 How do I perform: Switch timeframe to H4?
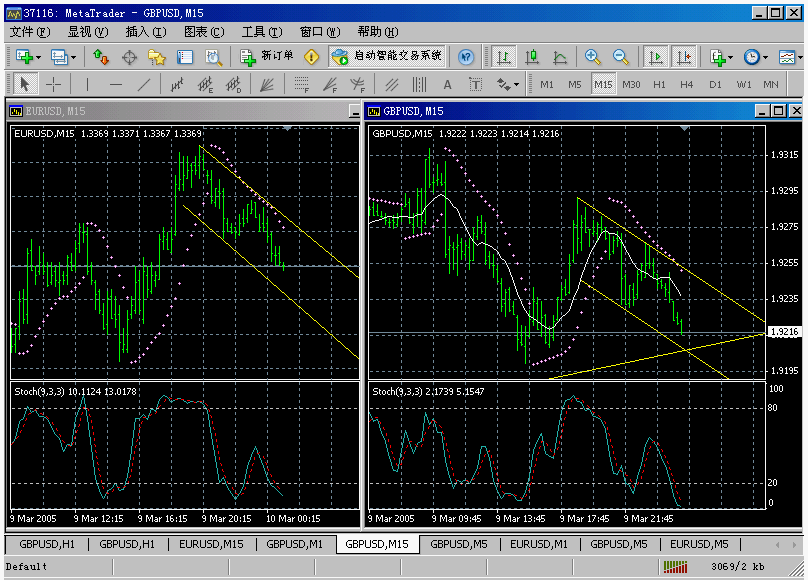[x=686, y=84]
